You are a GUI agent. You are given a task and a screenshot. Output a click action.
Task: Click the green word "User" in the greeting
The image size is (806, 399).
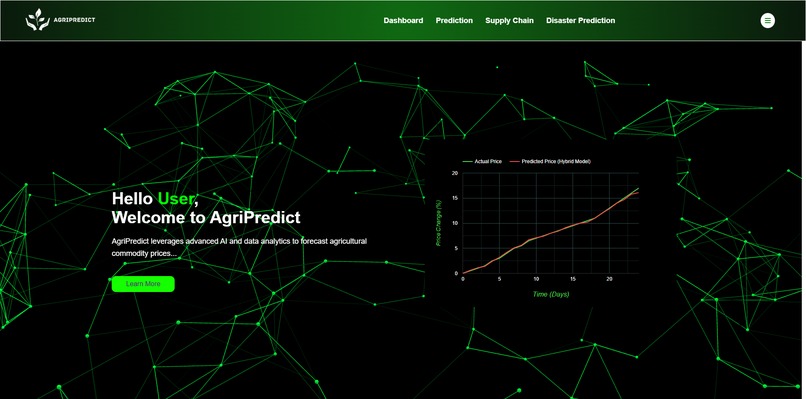coord(176,198)
